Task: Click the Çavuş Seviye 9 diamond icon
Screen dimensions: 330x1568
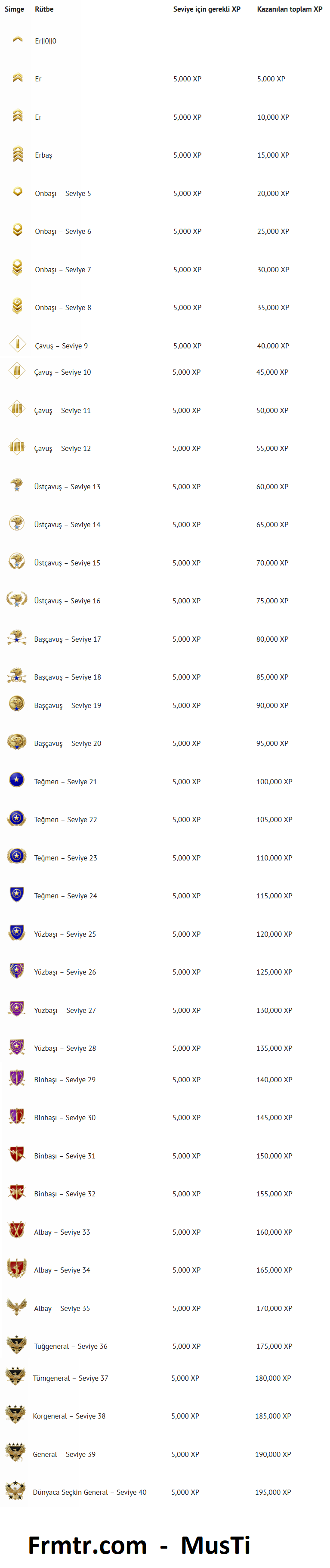Action: point(18,345)
